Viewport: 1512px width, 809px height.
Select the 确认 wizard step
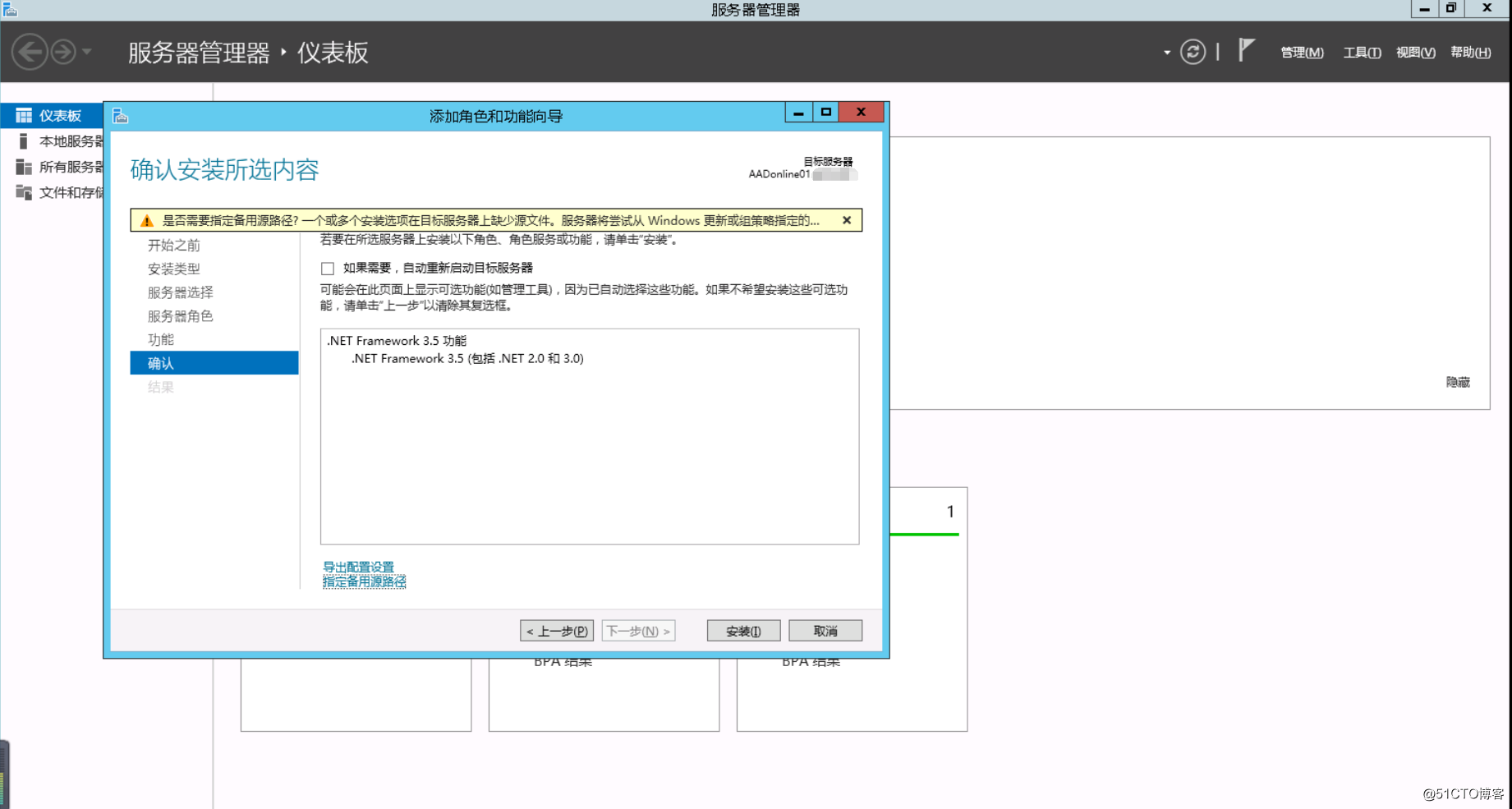[x=214, y=363]
